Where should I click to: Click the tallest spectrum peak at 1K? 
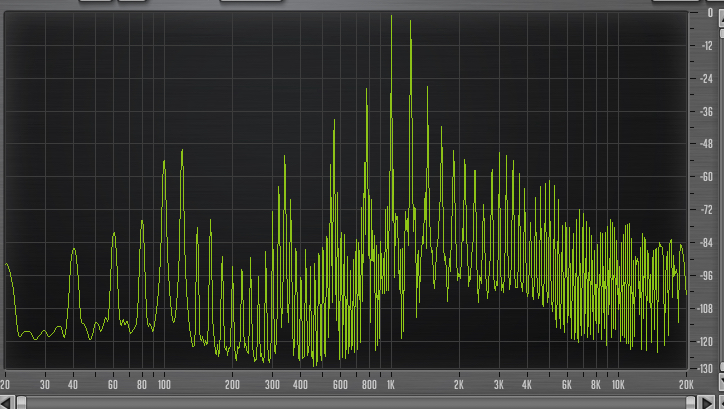(x=392, y=18)
